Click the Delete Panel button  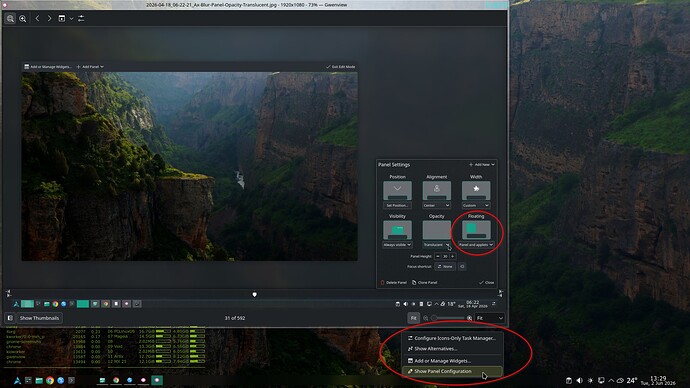(x=393, y=282)
